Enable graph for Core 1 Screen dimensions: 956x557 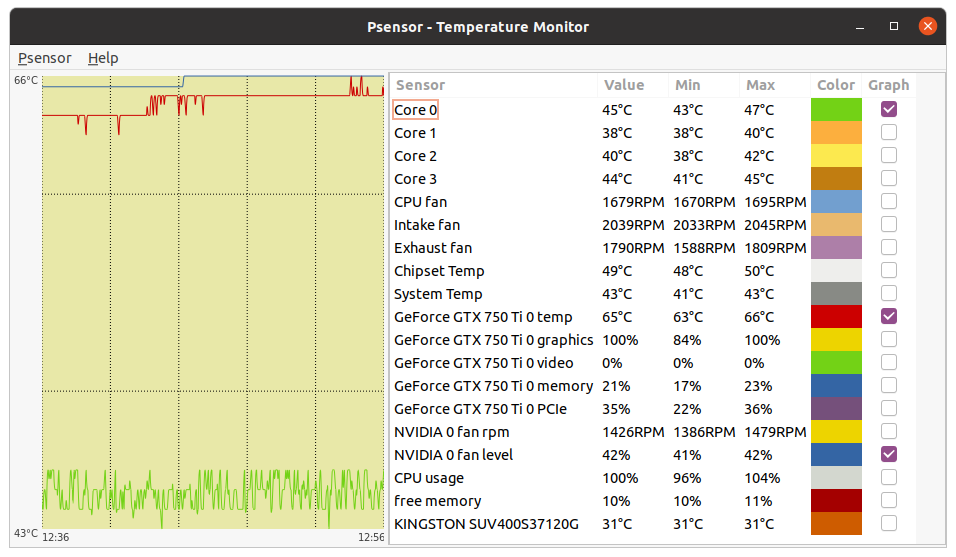pos(889,132)
